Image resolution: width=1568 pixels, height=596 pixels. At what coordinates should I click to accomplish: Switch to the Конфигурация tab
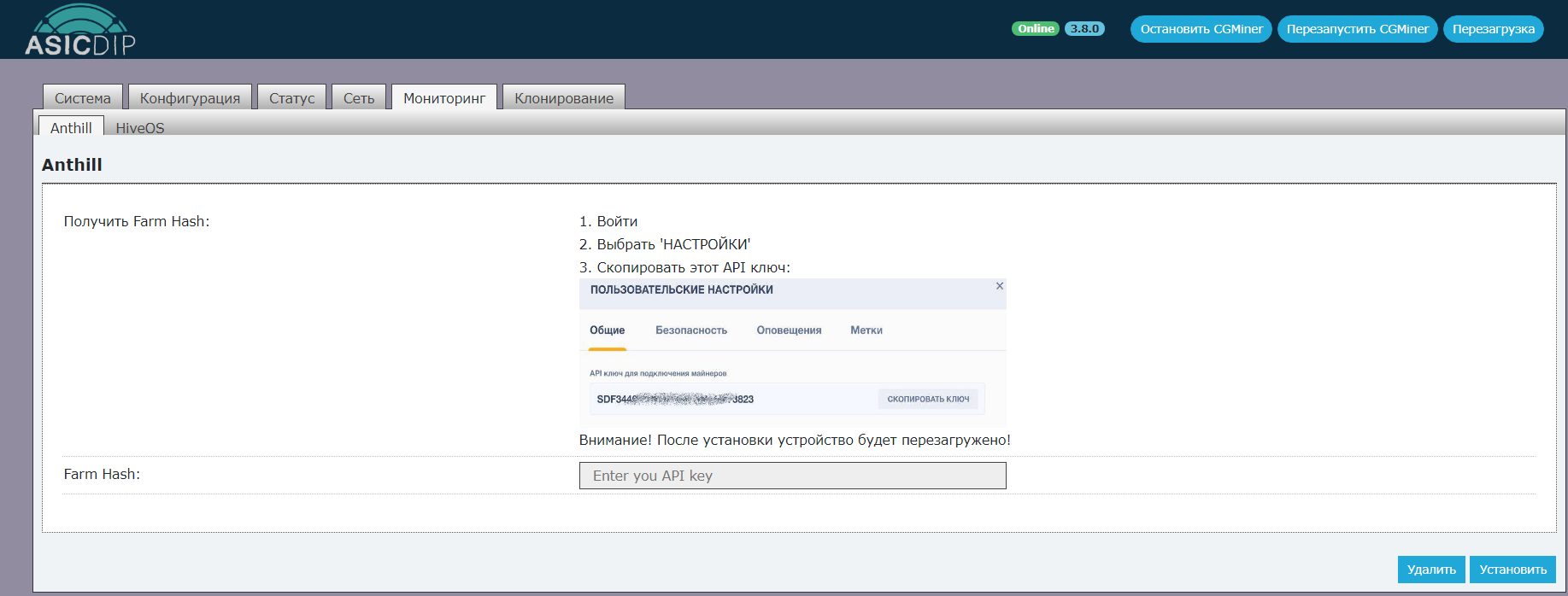(x=190, y=97)
